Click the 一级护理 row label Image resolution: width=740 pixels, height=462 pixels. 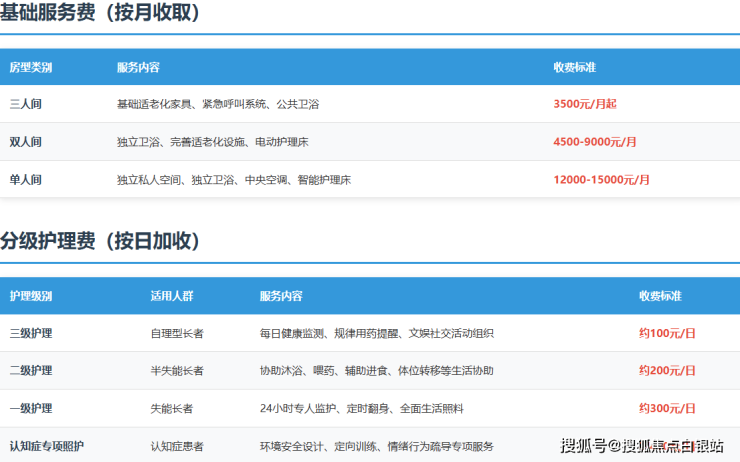click(31, 409)
